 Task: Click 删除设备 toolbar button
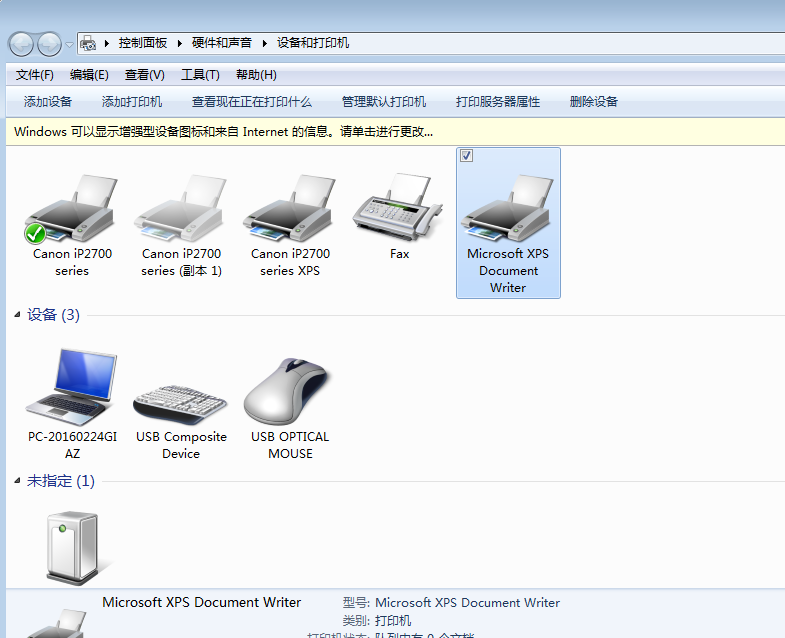[x=593, y=102]
